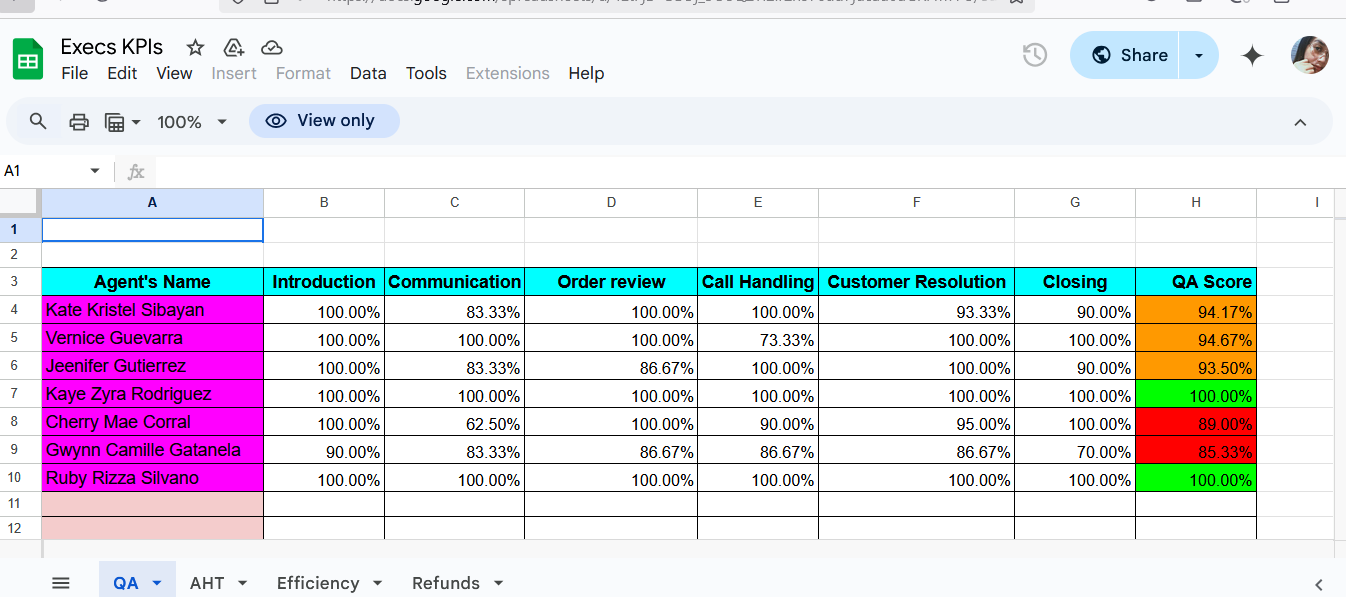This screenshot has width=1346, height=597.
Task: Expand the 100% zoom dropdown
Action: (192, 122)
